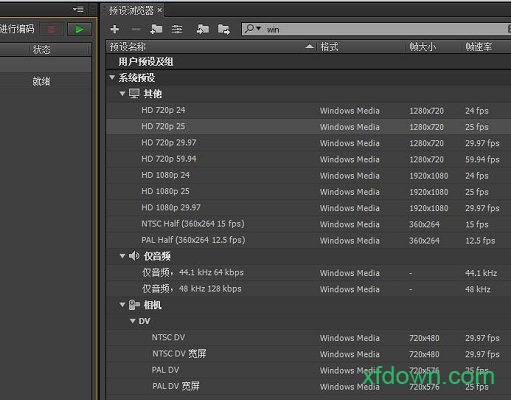Select the PAL DV preset
Screen dimensions: 511x400
point(308,370)
